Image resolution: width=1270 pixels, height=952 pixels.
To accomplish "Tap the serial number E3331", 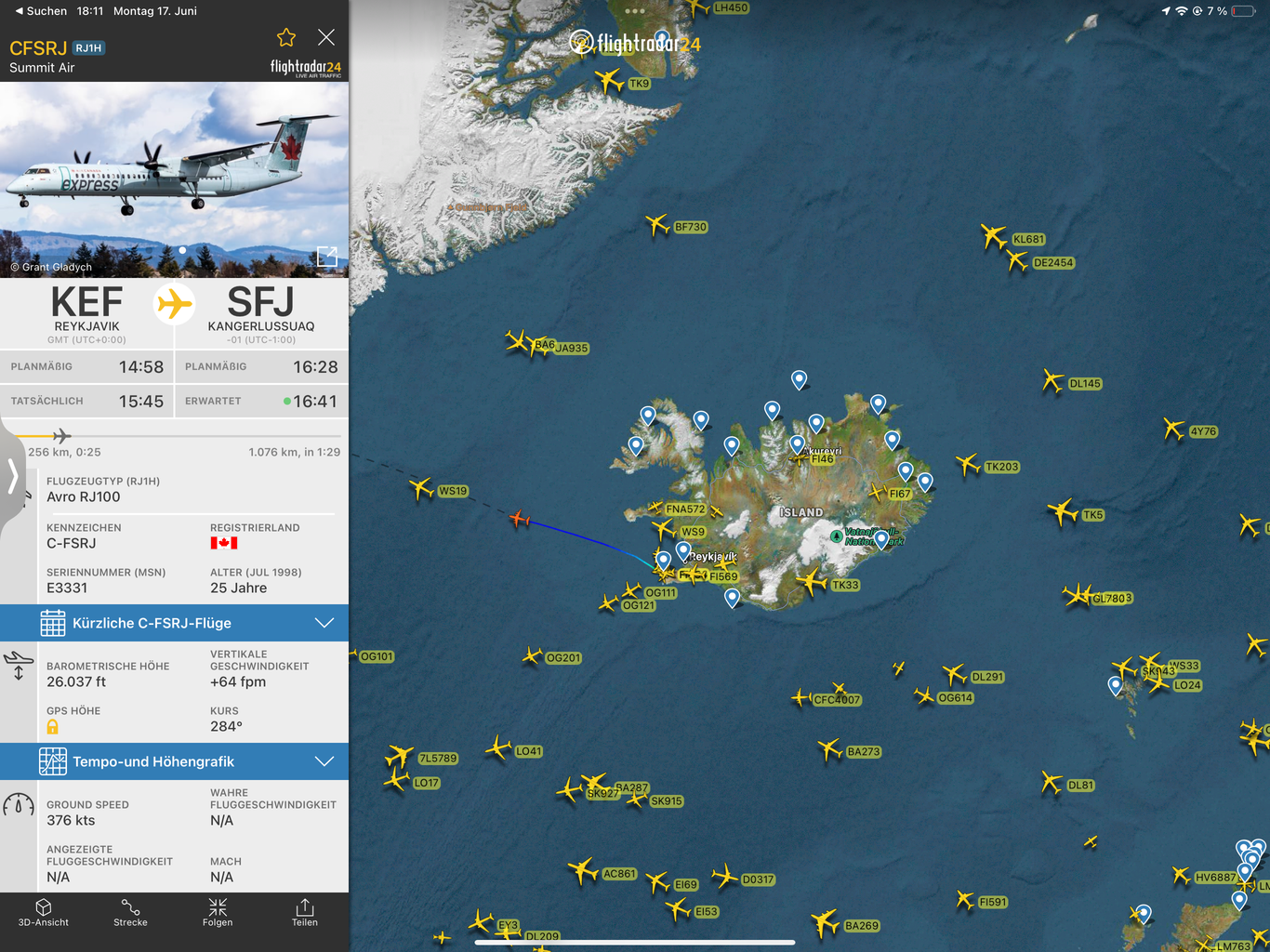I will click(x=67, y=588).
